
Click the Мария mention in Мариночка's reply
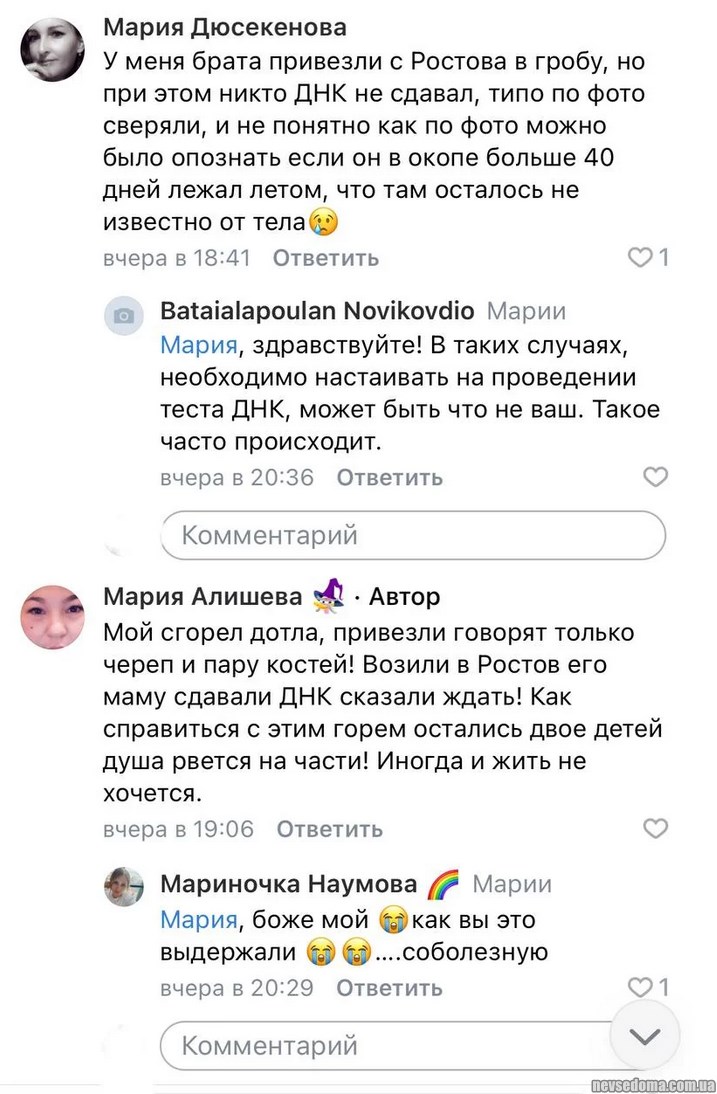tap(199, 919)
